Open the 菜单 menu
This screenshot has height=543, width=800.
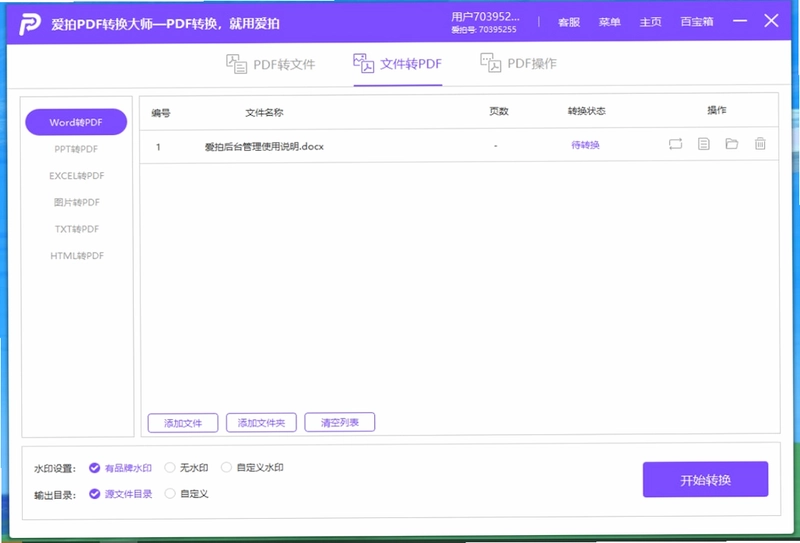(610, 22)
